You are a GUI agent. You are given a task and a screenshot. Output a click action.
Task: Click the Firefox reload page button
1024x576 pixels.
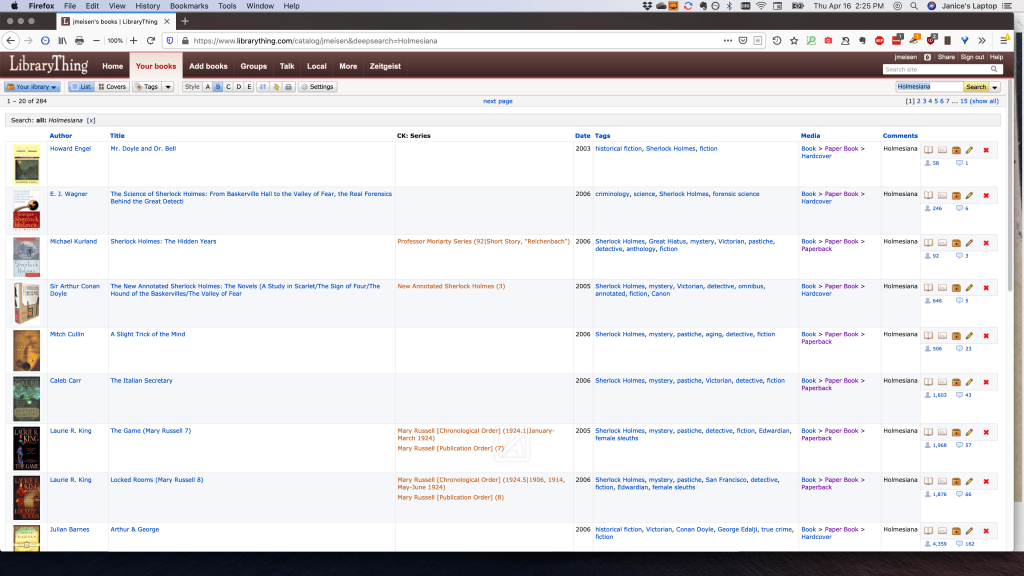click(x=150, y=41)
